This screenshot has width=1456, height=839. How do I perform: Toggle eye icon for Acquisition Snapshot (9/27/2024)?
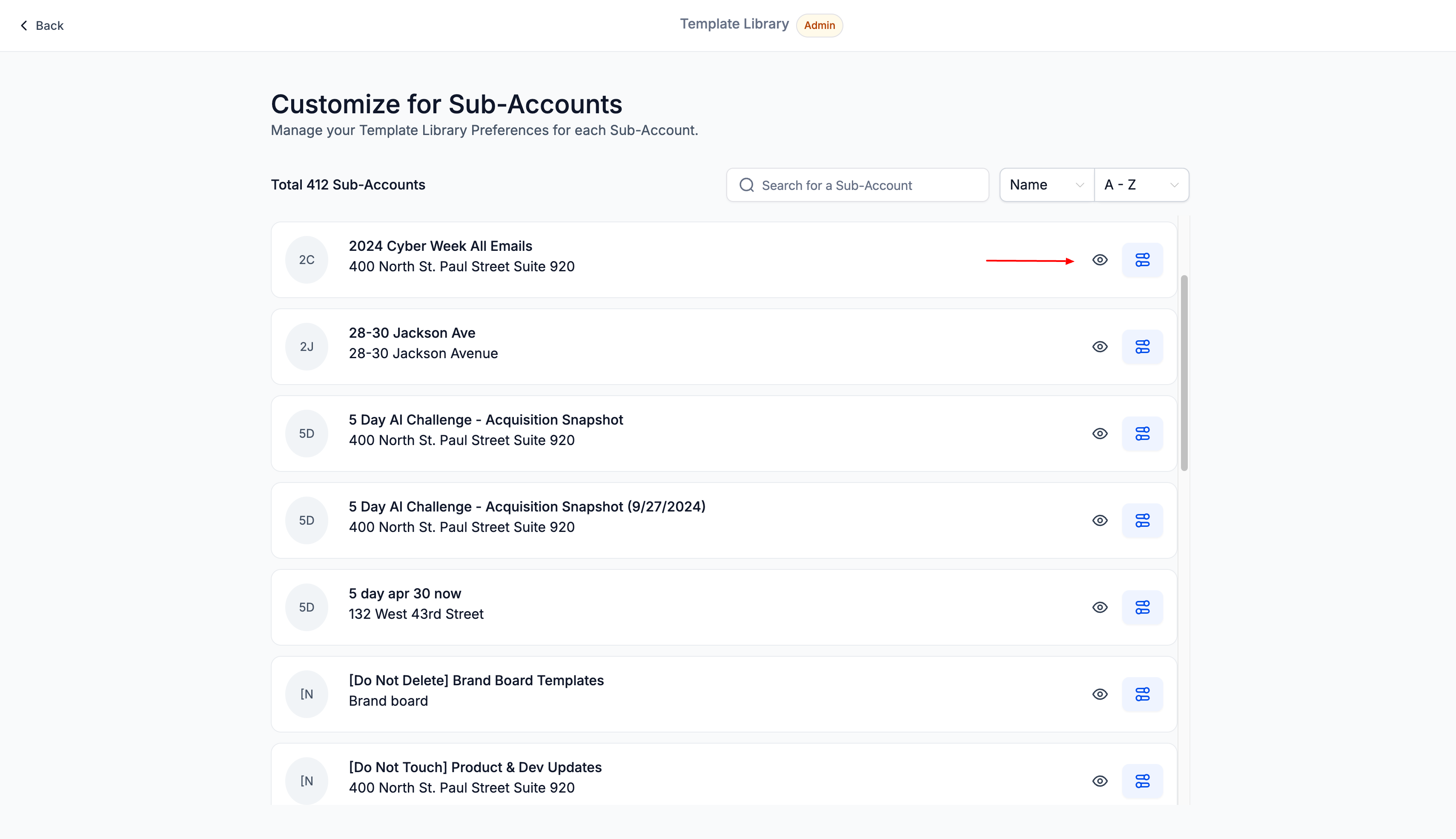click(1100, 521)
